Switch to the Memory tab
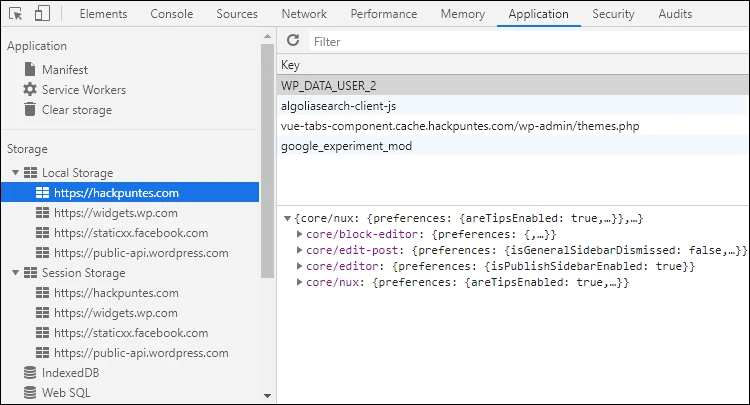The image size is (750, 405). pos(463,14)
